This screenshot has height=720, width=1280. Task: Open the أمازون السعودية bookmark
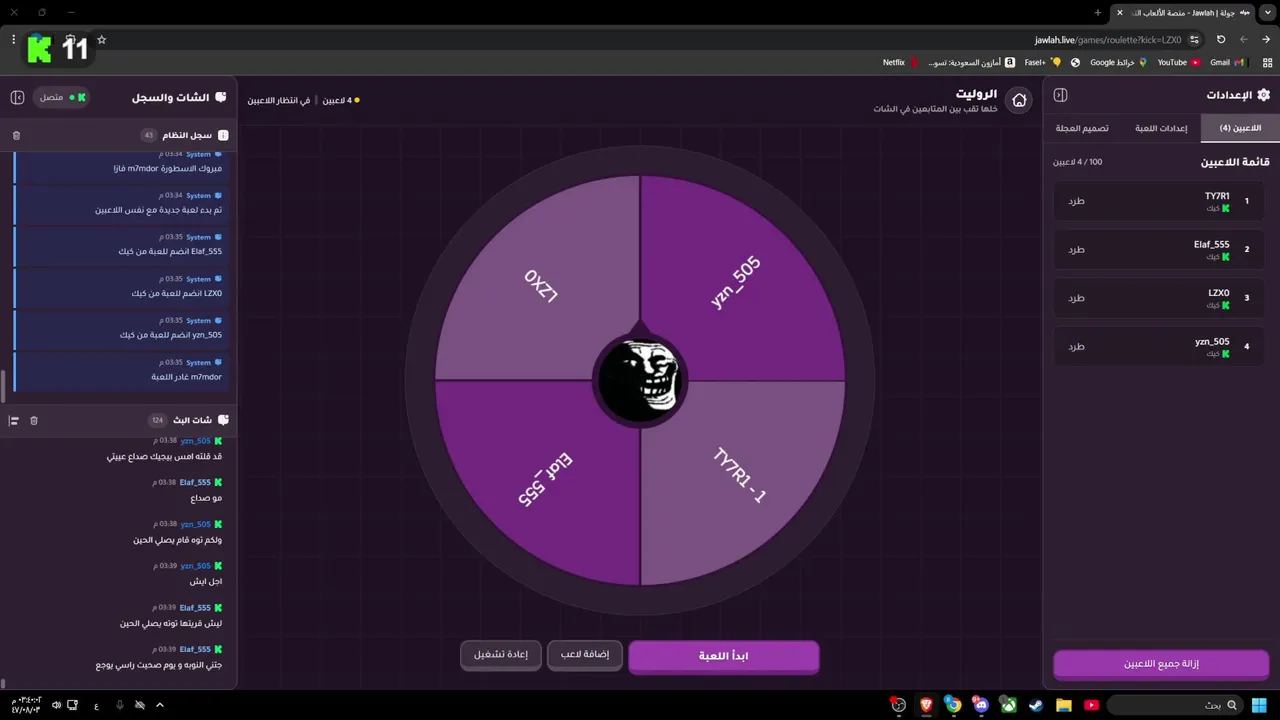(x=971, y=62)
